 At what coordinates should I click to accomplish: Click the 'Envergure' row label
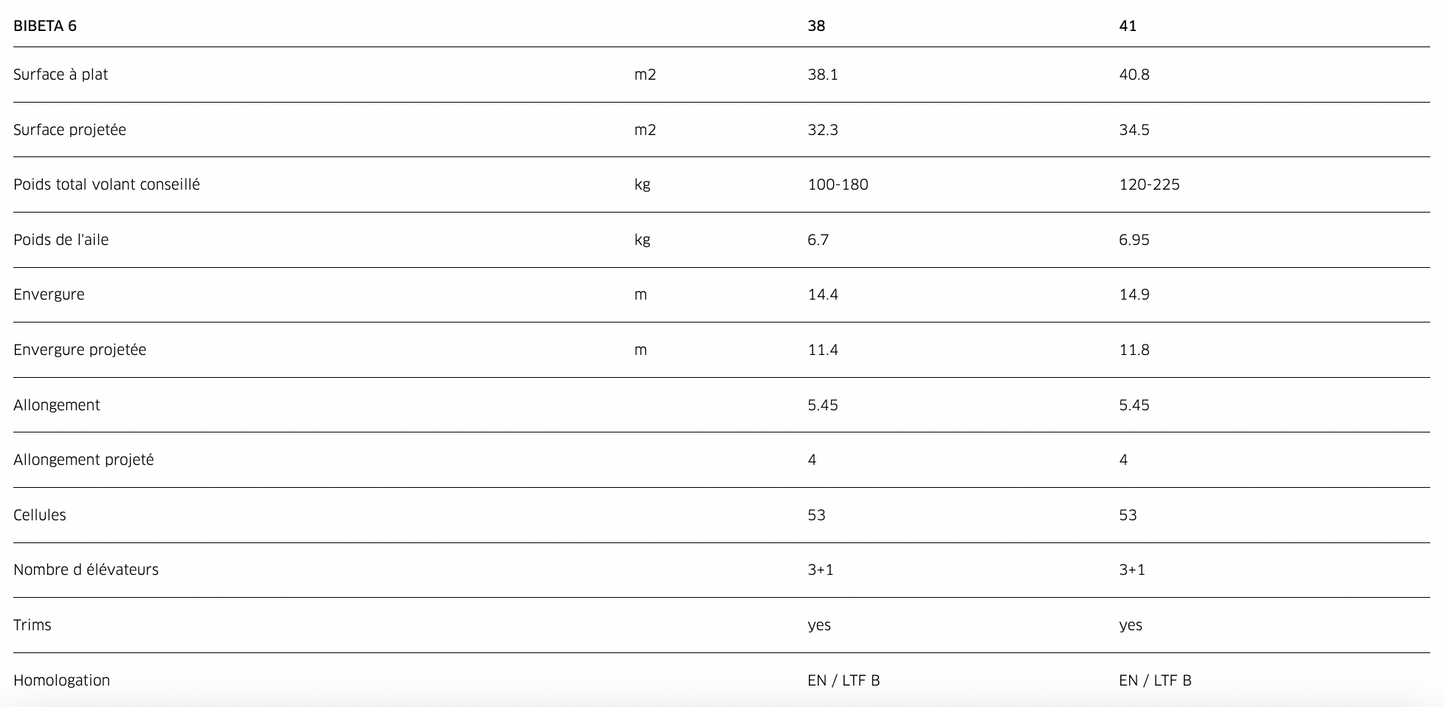point(49,295)
